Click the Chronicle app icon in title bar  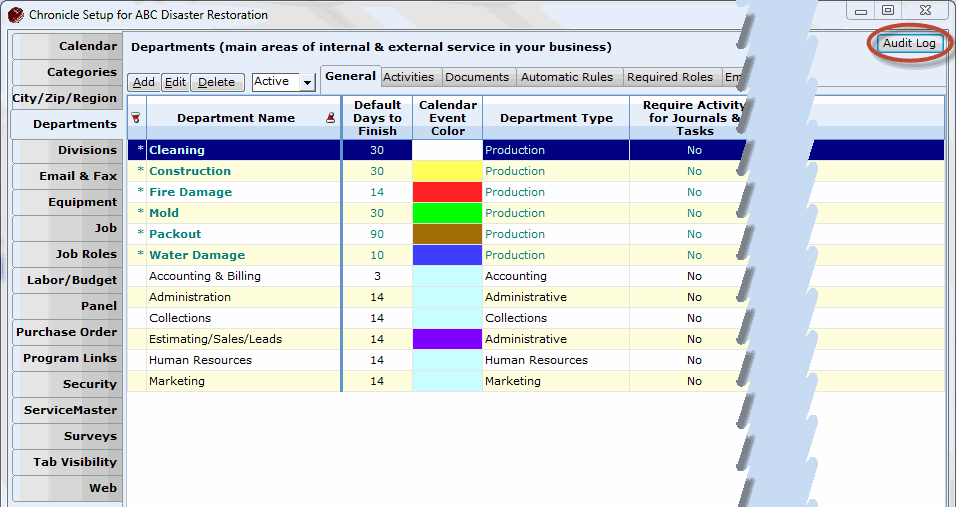coord(15,15)
